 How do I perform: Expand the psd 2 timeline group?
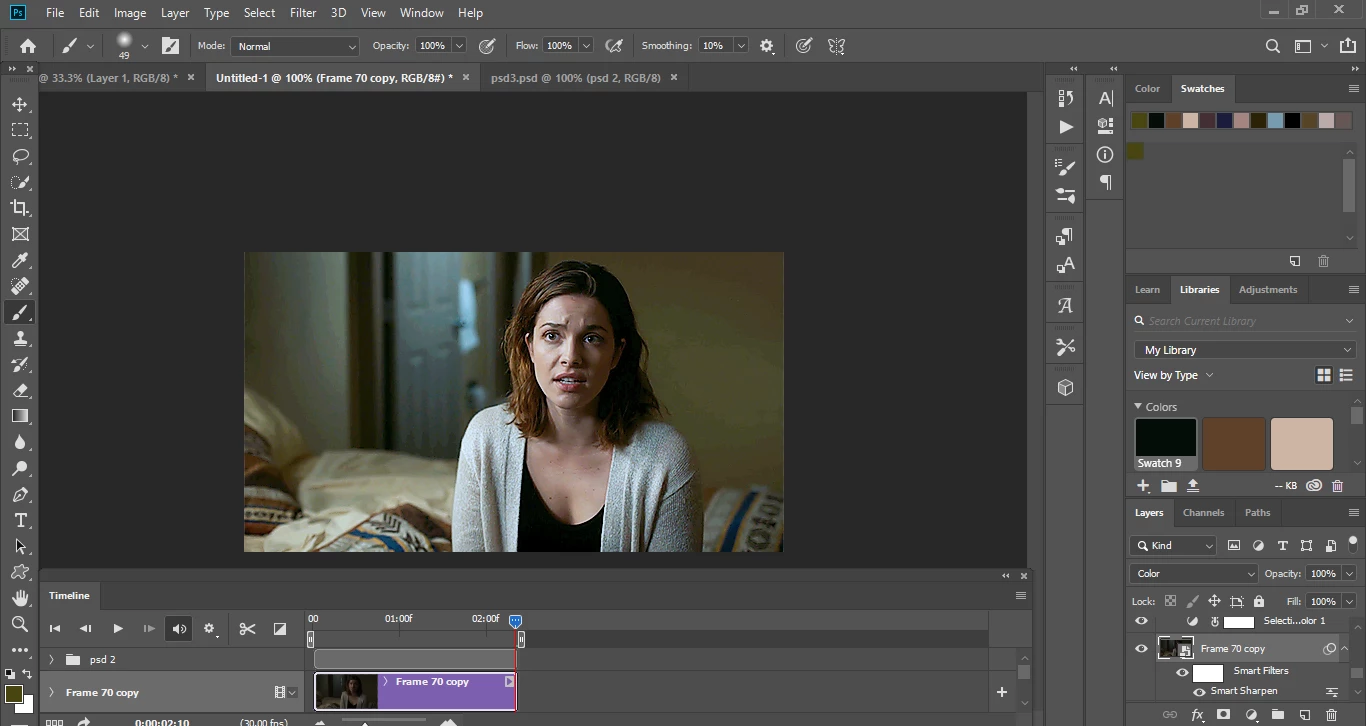pos(51,660)
